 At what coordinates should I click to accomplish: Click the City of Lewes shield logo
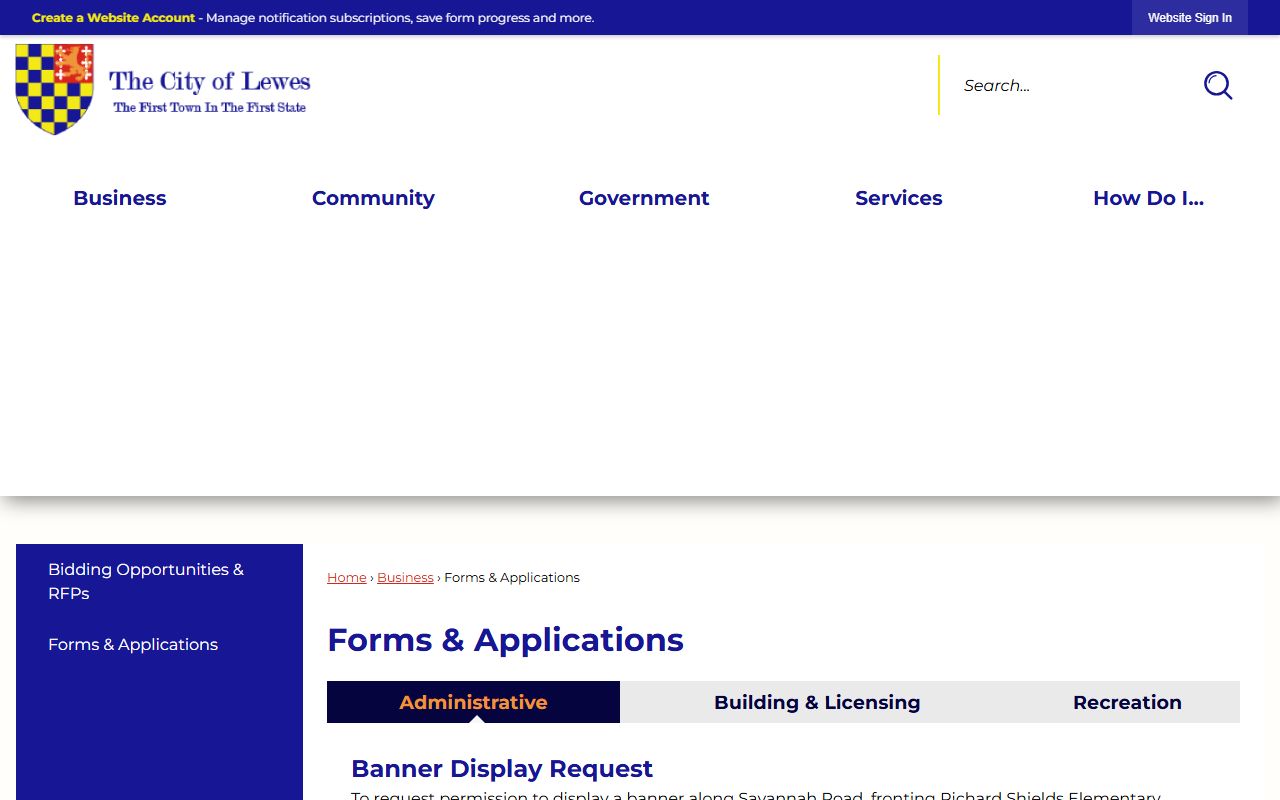pos(54,88)
